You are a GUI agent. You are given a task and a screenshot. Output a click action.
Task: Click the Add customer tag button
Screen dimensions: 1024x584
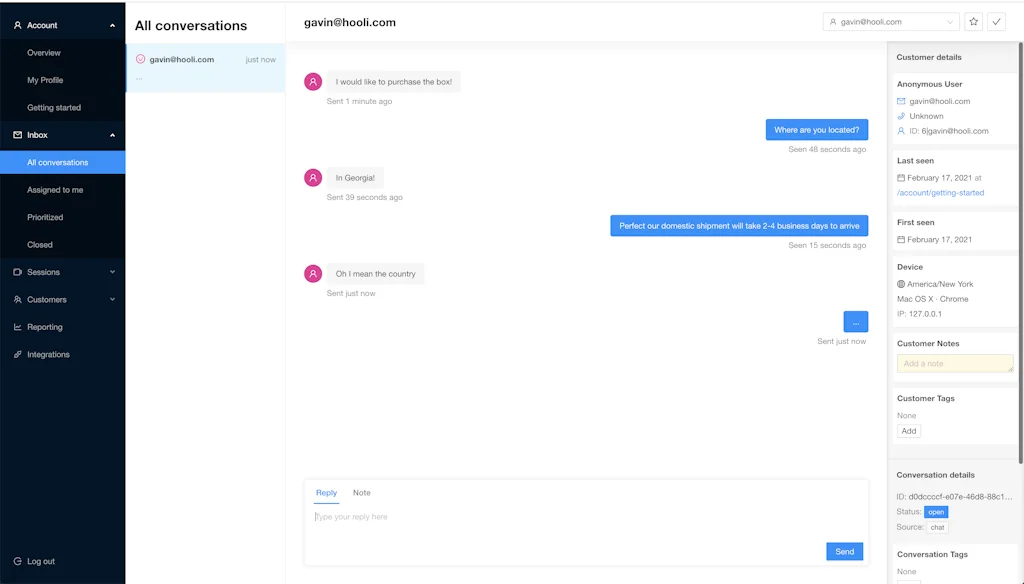point(908,431)
